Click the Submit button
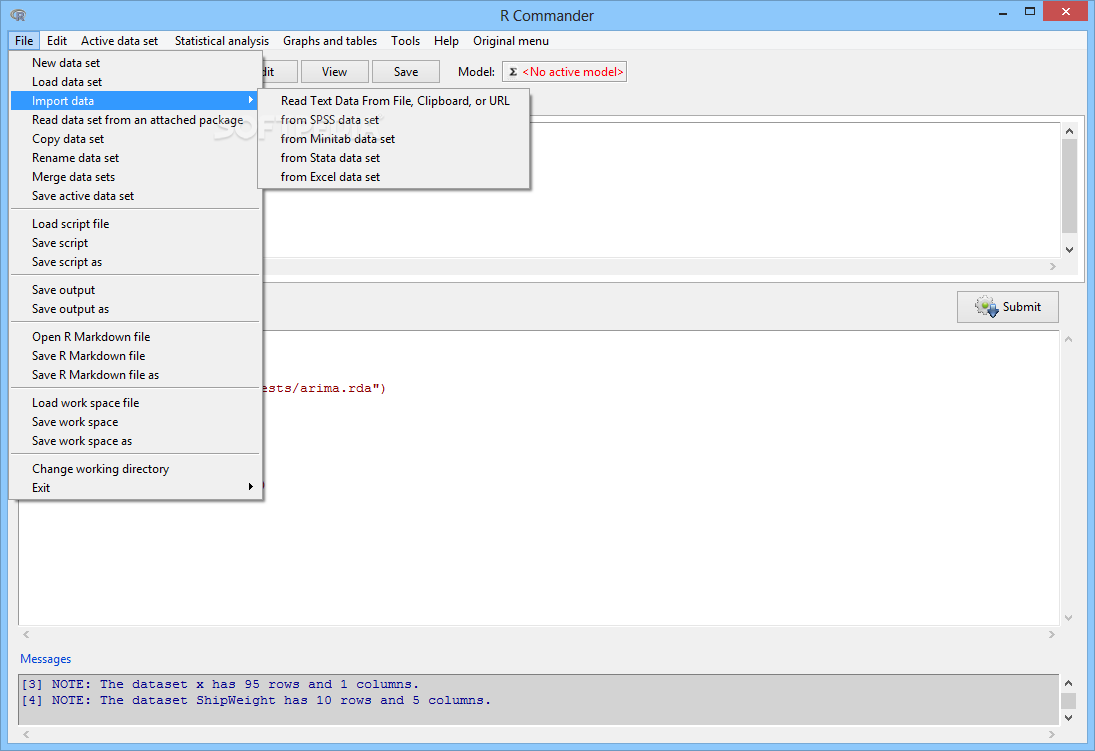 click(x=1008, y=307)
